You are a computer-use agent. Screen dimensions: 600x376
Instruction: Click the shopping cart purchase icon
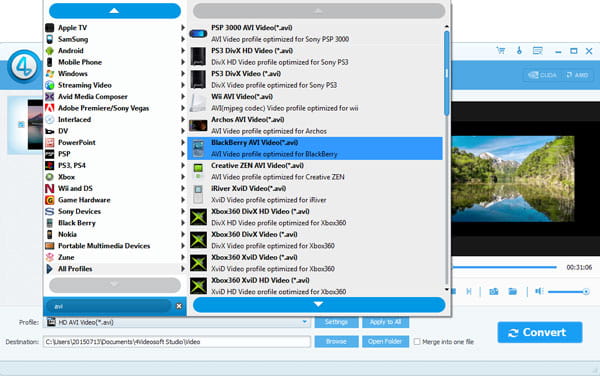pos(501,50)
